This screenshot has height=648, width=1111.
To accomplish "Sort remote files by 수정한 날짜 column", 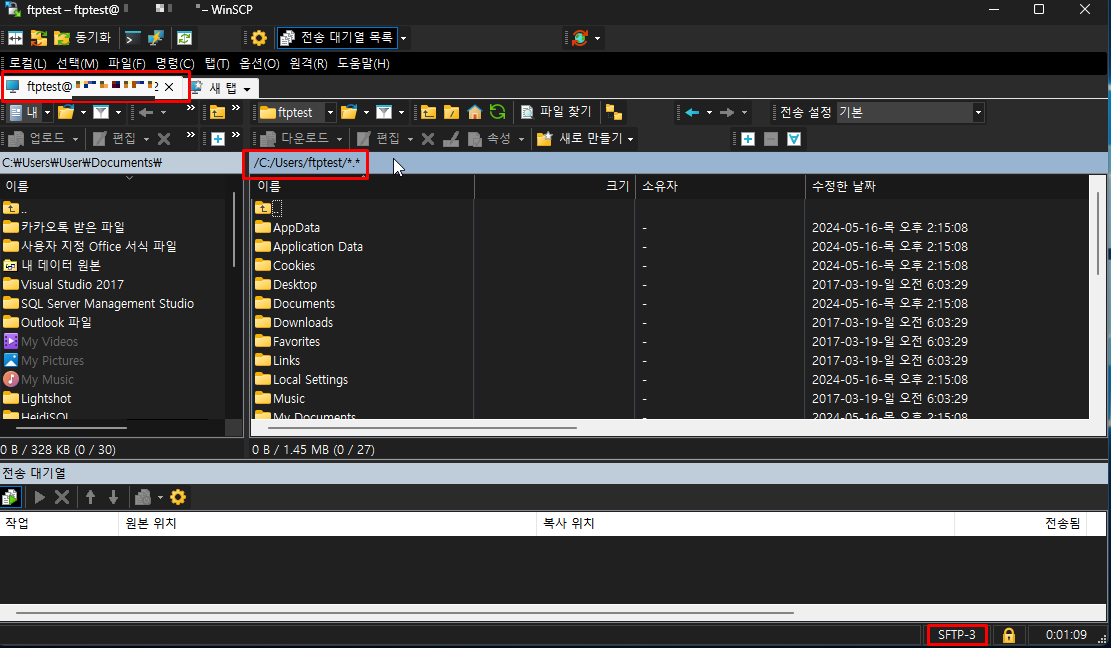I will tap(843, 186).
